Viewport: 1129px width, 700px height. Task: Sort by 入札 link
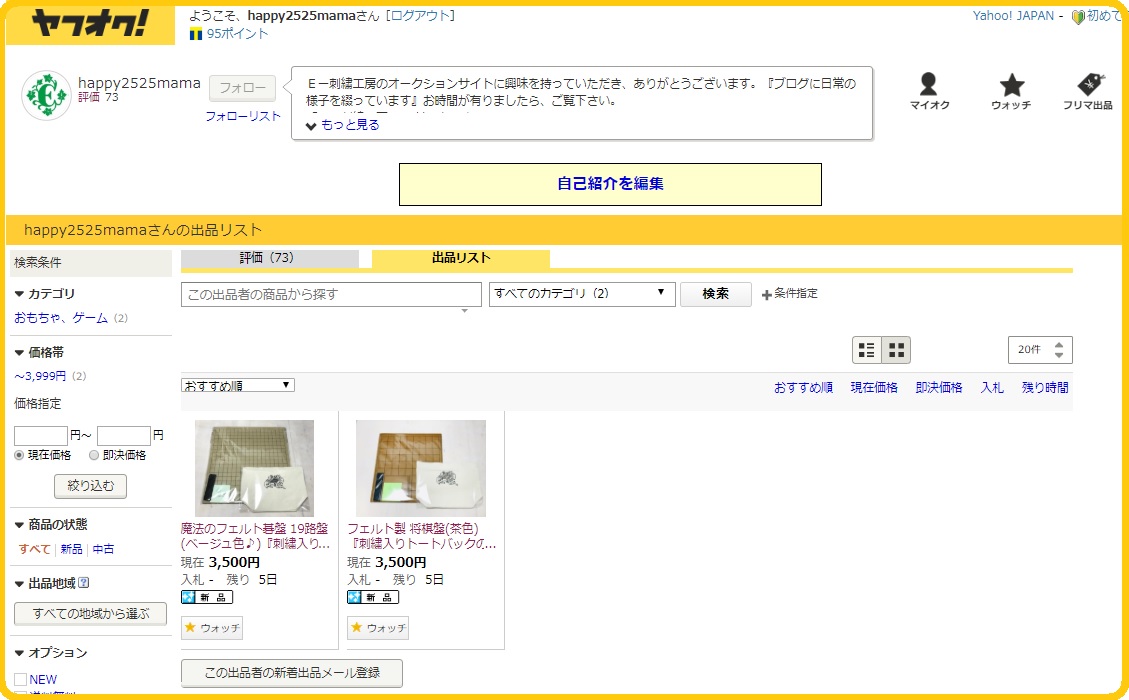point(992,387)
